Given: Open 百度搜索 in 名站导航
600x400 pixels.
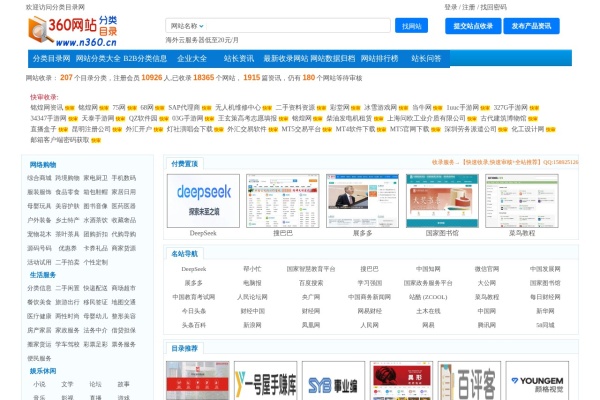Looking at the screenshot, I should pos(311,283).
